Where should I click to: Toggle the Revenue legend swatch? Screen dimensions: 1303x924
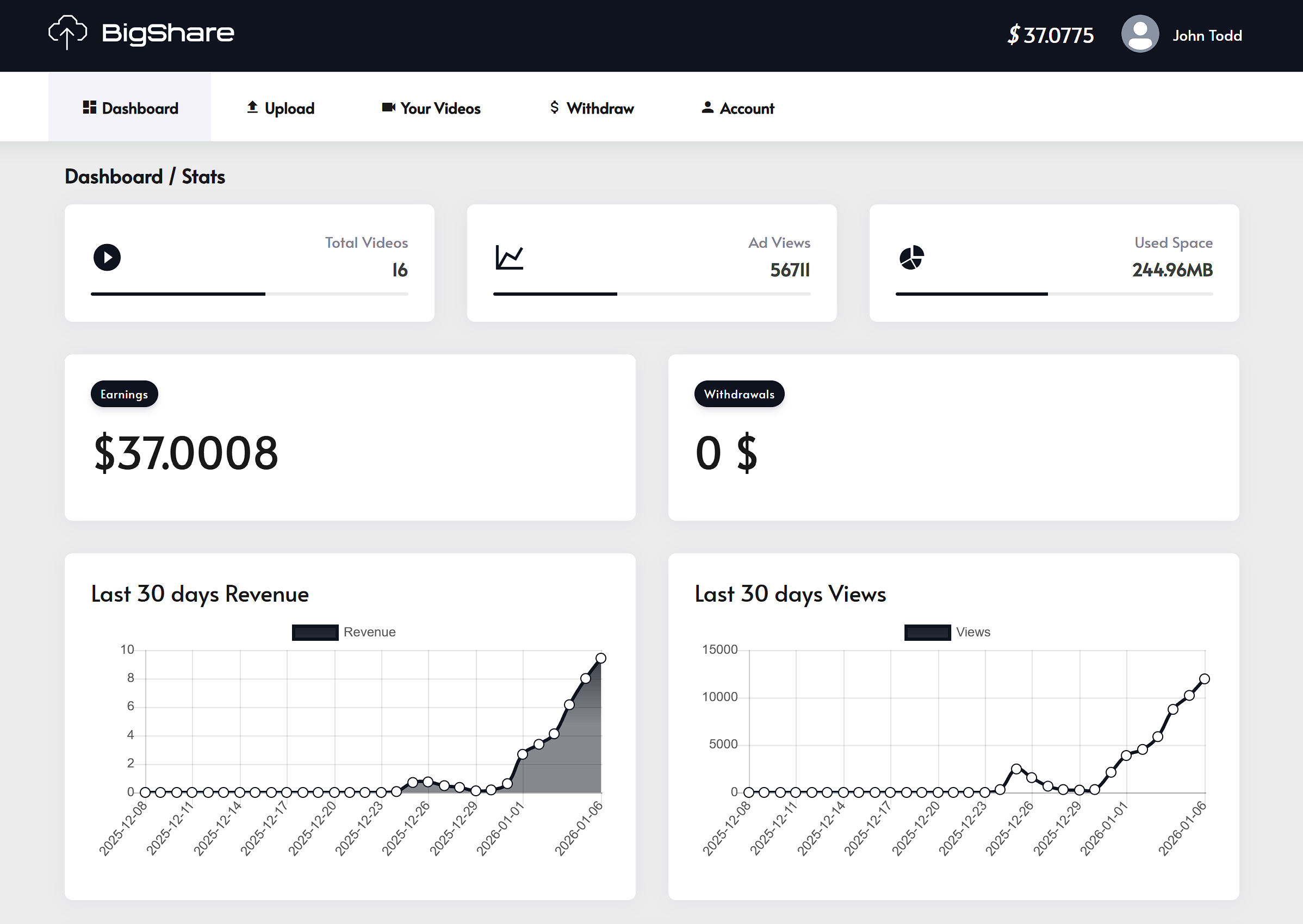click(315, 632)
